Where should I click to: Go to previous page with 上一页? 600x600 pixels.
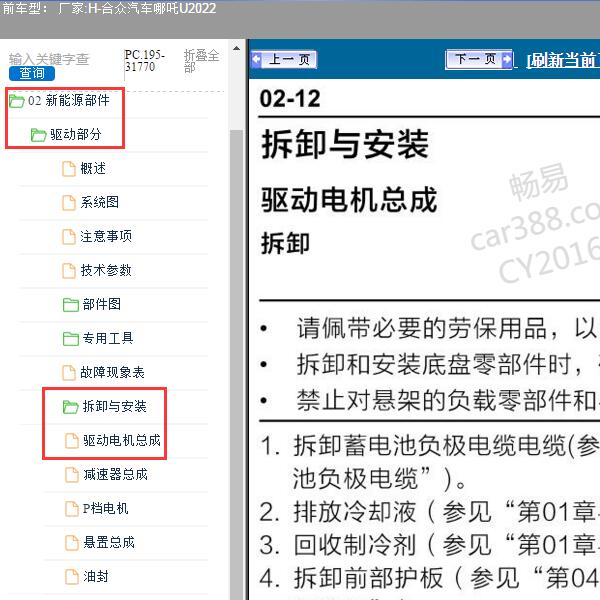(x=284, y=59)
